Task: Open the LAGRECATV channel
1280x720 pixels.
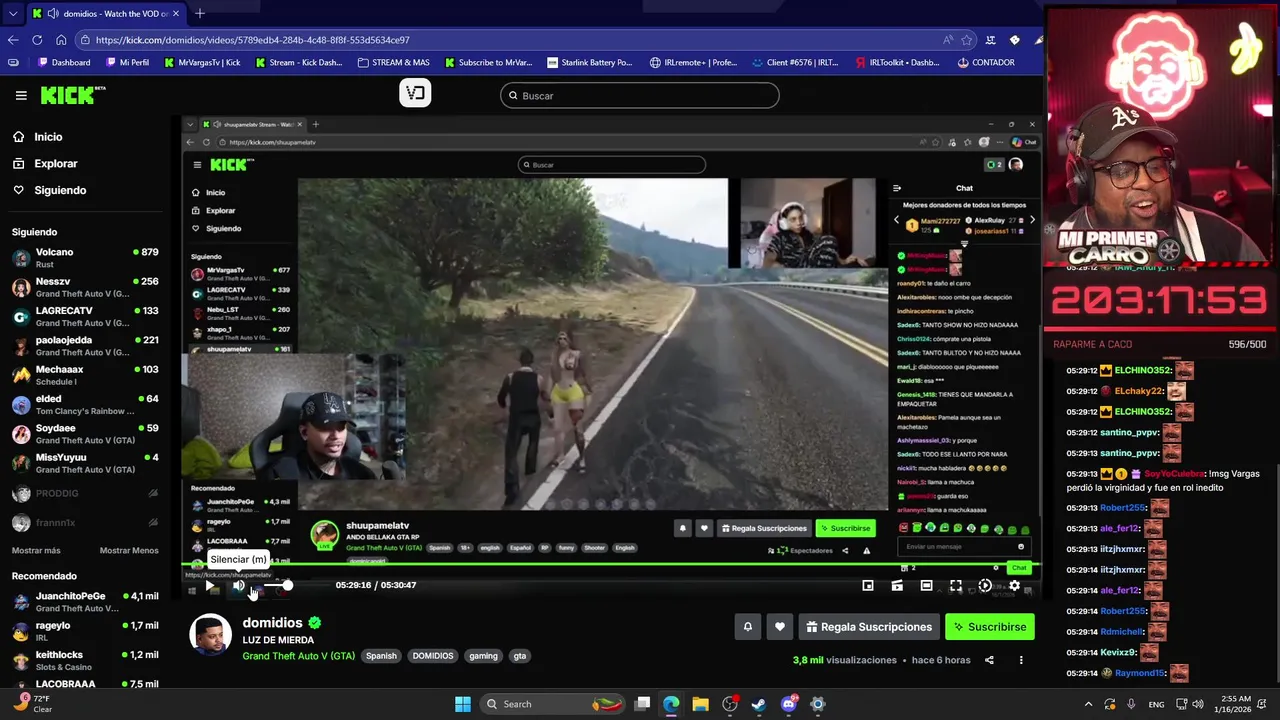Action: [85, 316]
